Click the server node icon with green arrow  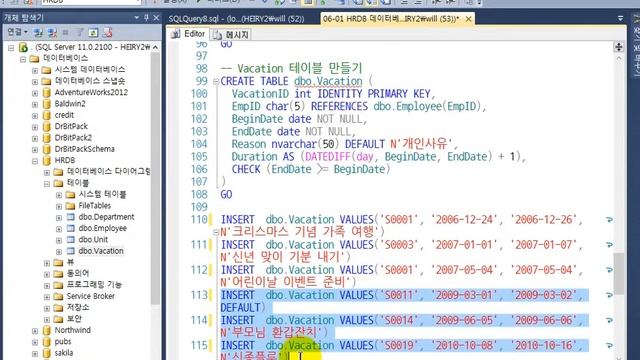pyautogui.click(x=23, y=47)
